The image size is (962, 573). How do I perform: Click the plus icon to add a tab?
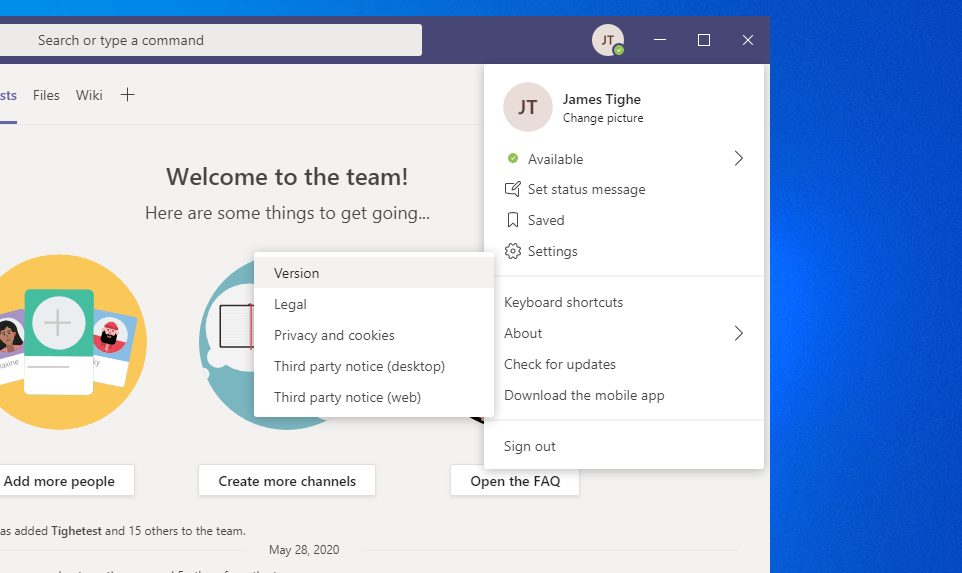(x=127, y=95)
